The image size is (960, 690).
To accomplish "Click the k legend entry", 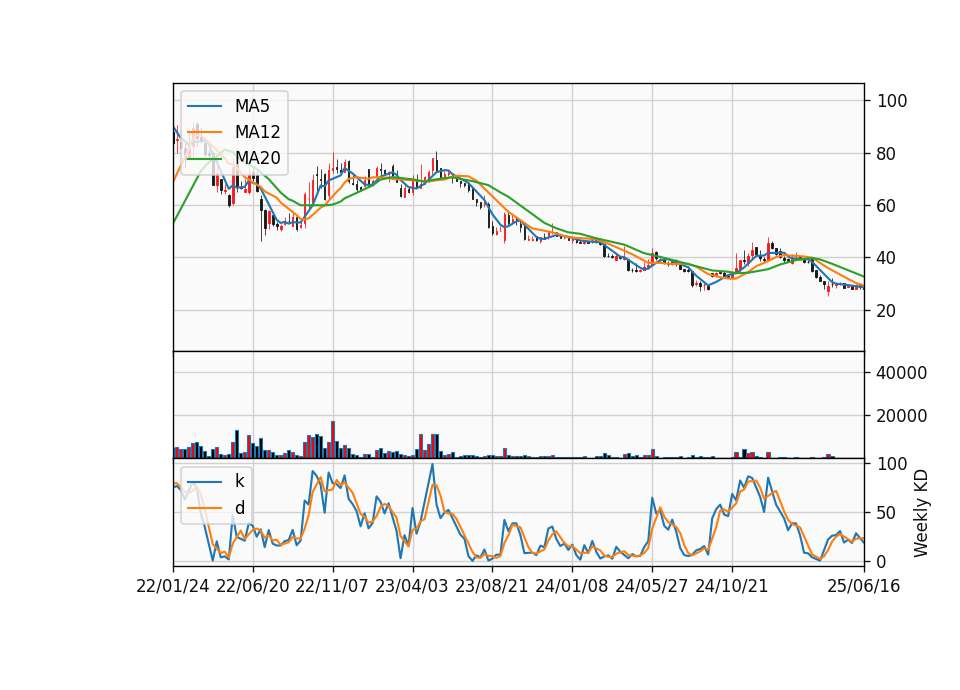I will point(239,481).
